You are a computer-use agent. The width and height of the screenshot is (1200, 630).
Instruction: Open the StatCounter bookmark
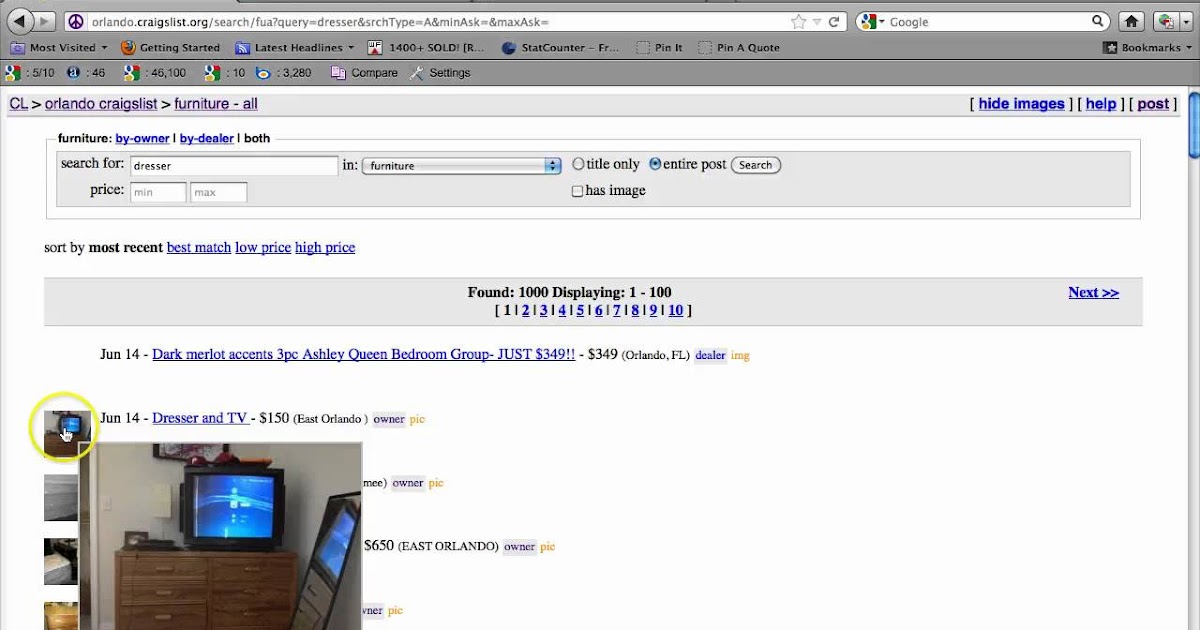coord(559,47)
